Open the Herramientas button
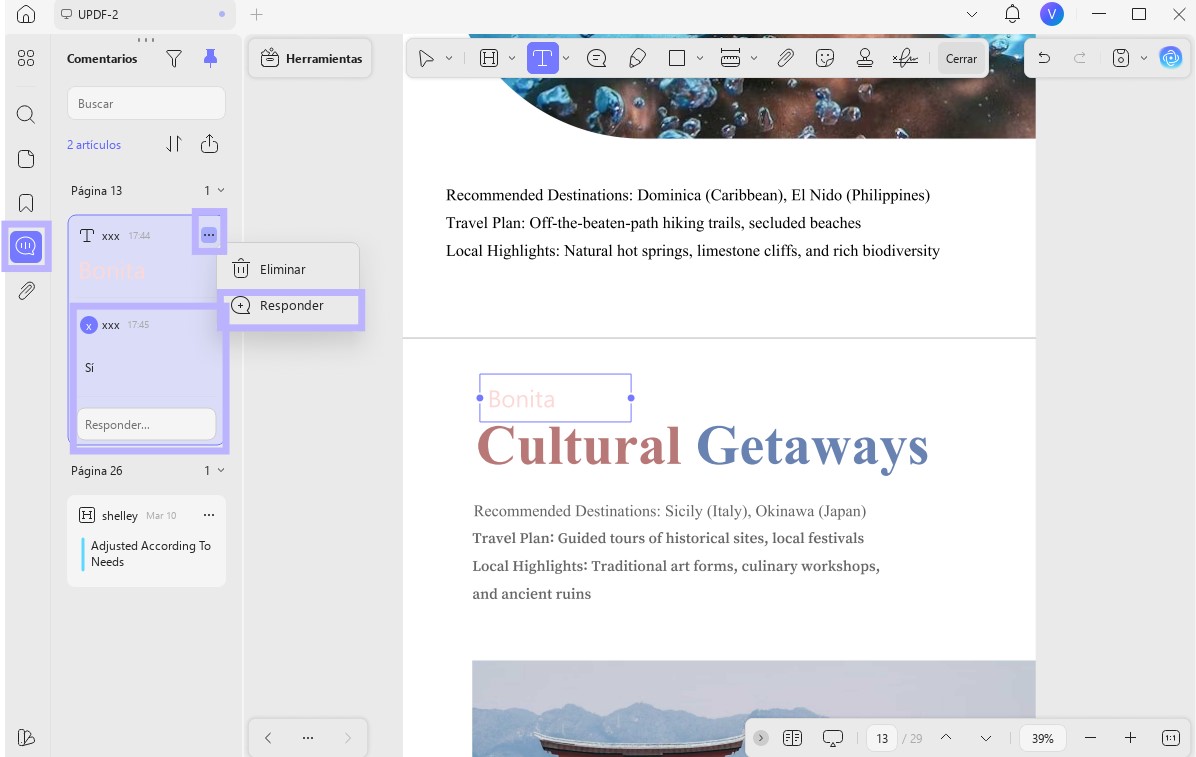 tap(311, 59)
